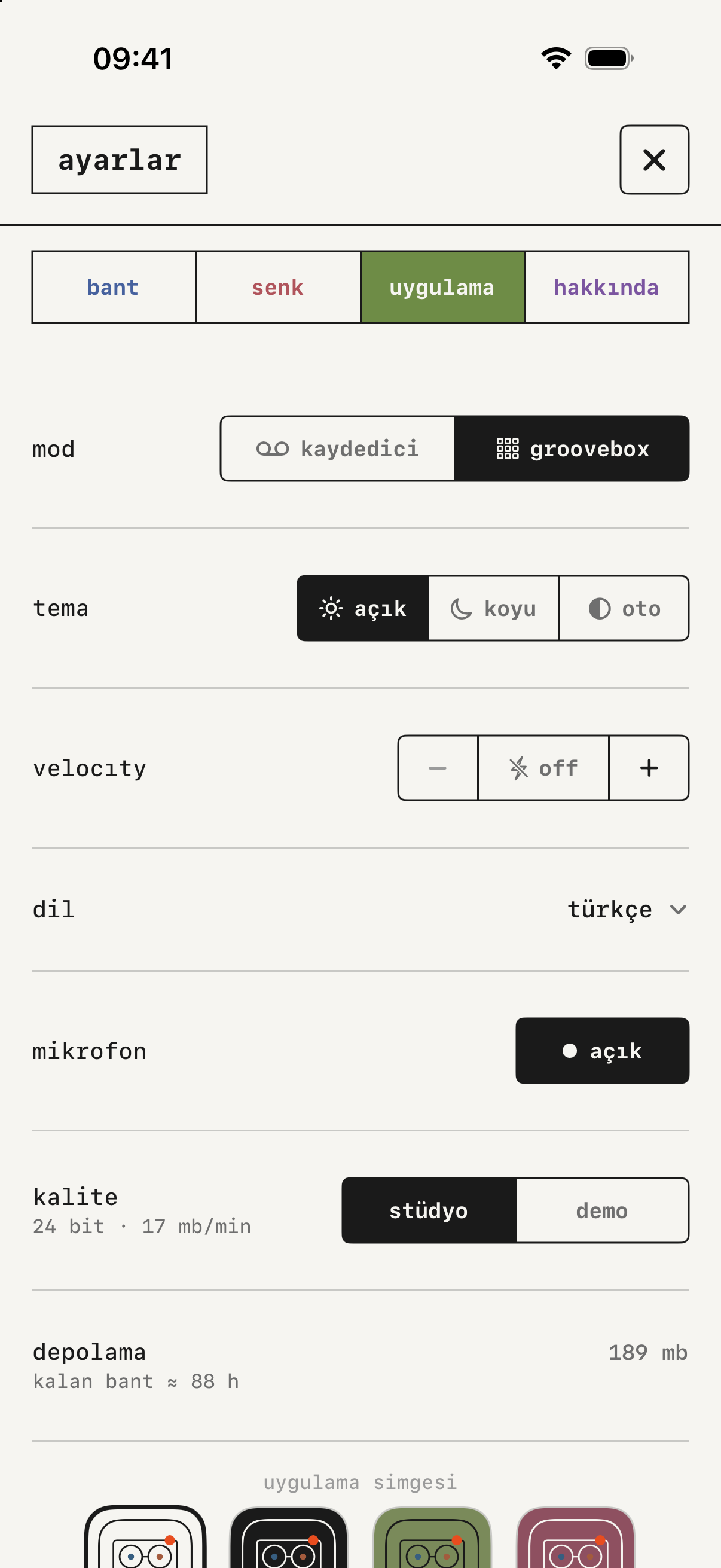Open the bant tab
Screen dimensions: 721x1568
[x=114, y=286]
